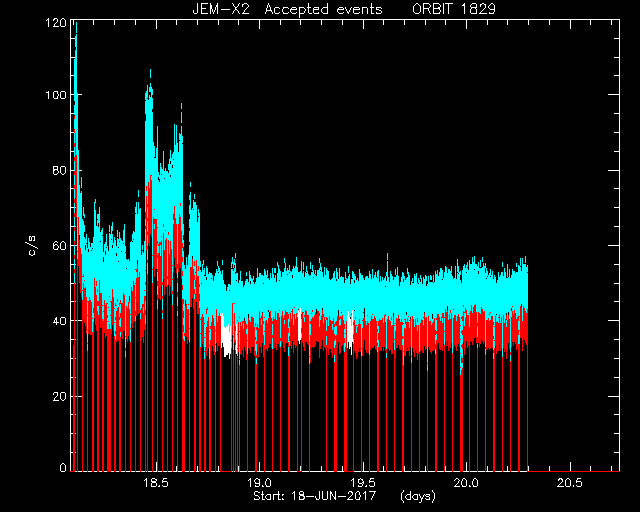Image resolution: width=640 pixels, height=512 pixels.
Task: Click the 19.5 x-axis tick label
Action: pos(363,483)
